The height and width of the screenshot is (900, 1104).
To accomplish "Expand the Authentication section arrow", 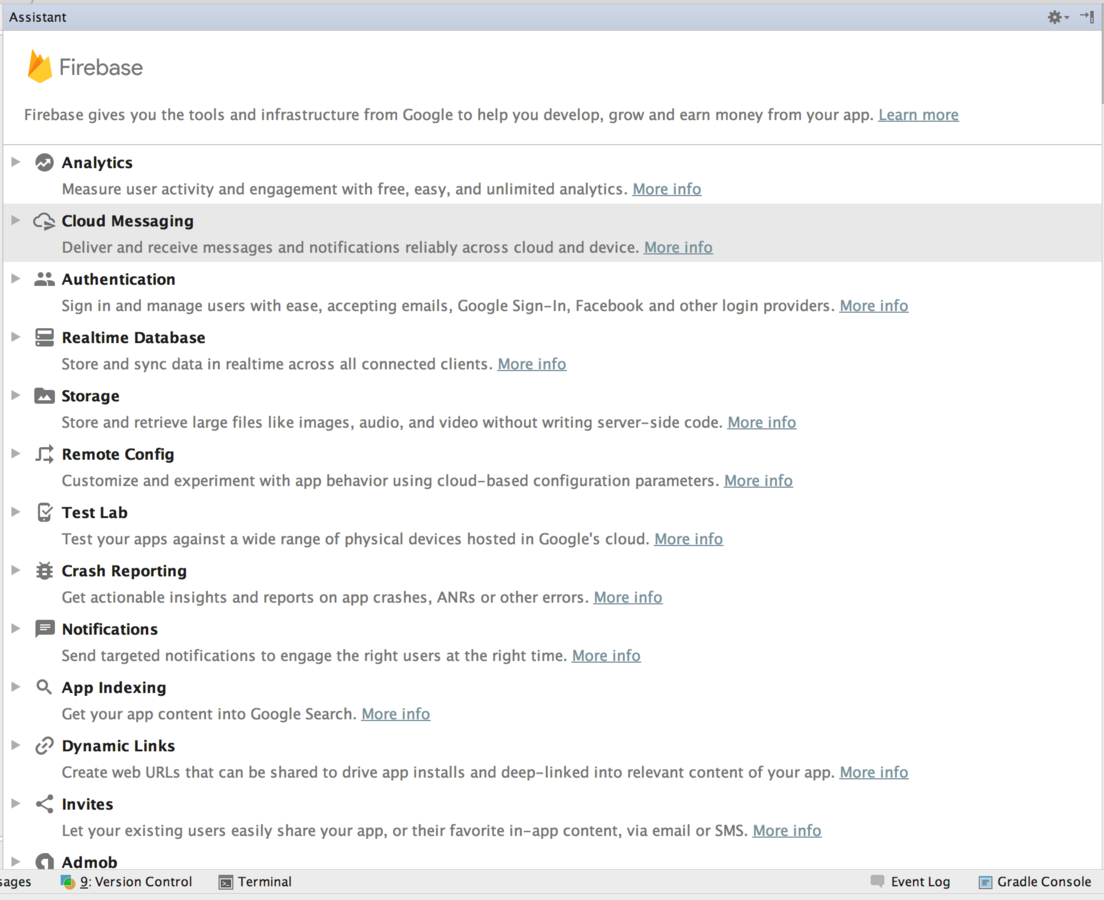I will click(15, 279).
